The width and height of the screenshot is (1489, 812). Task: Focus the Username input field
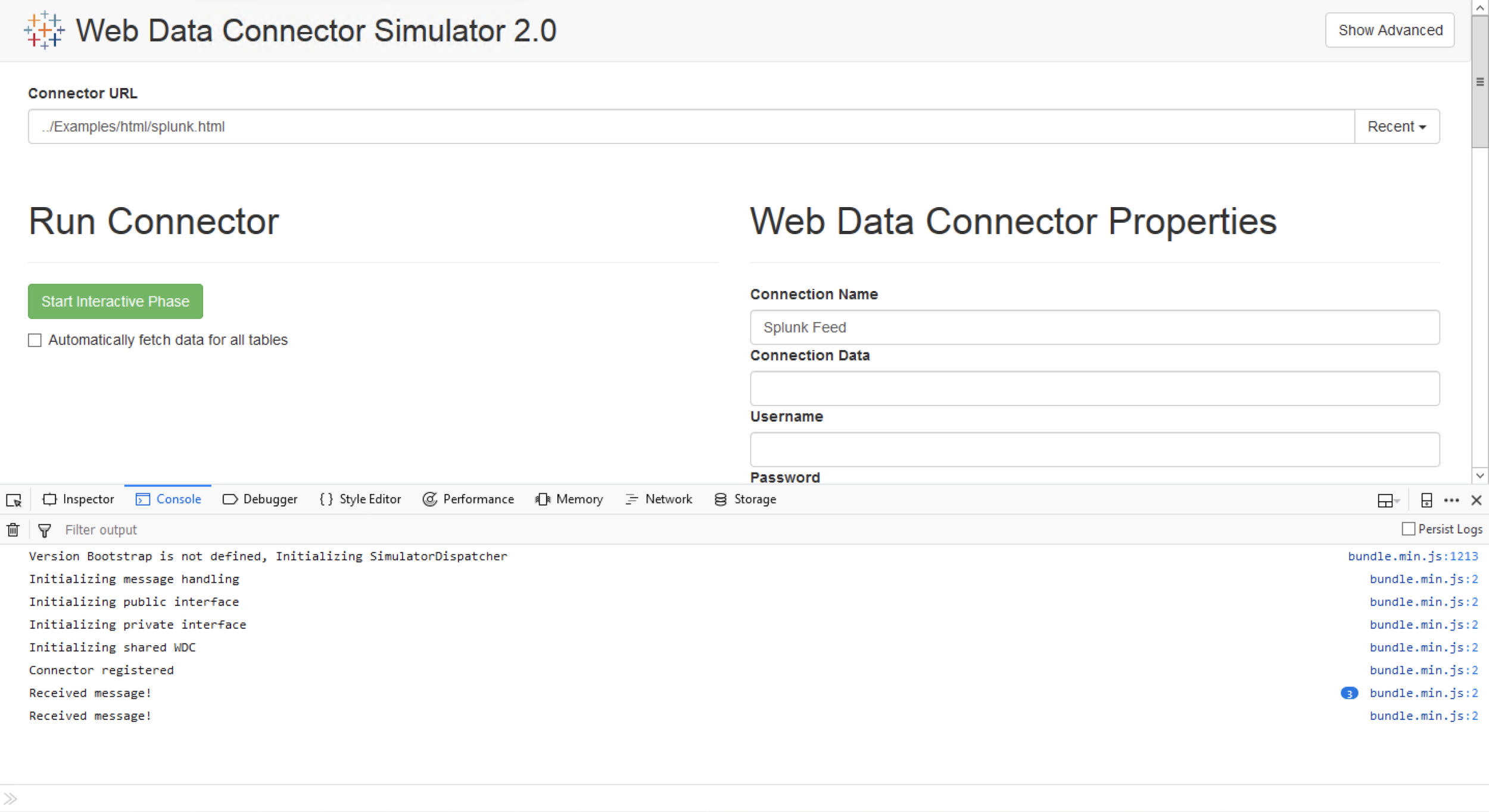[1095, 449]
